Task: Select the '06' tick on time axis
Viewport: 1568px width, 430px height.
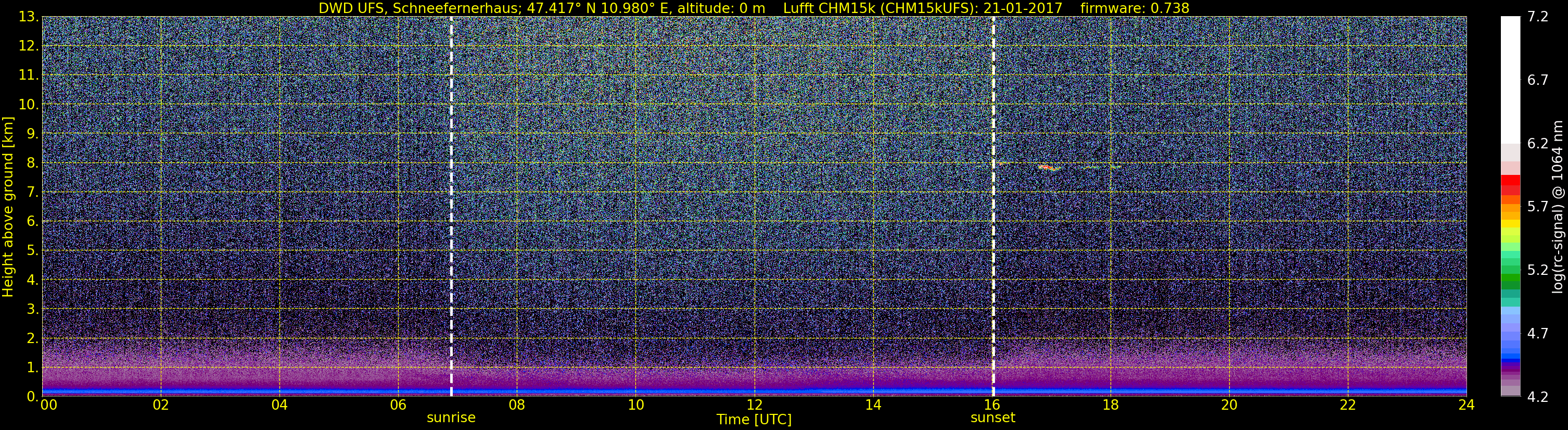Action: click(x=398, y=405)
